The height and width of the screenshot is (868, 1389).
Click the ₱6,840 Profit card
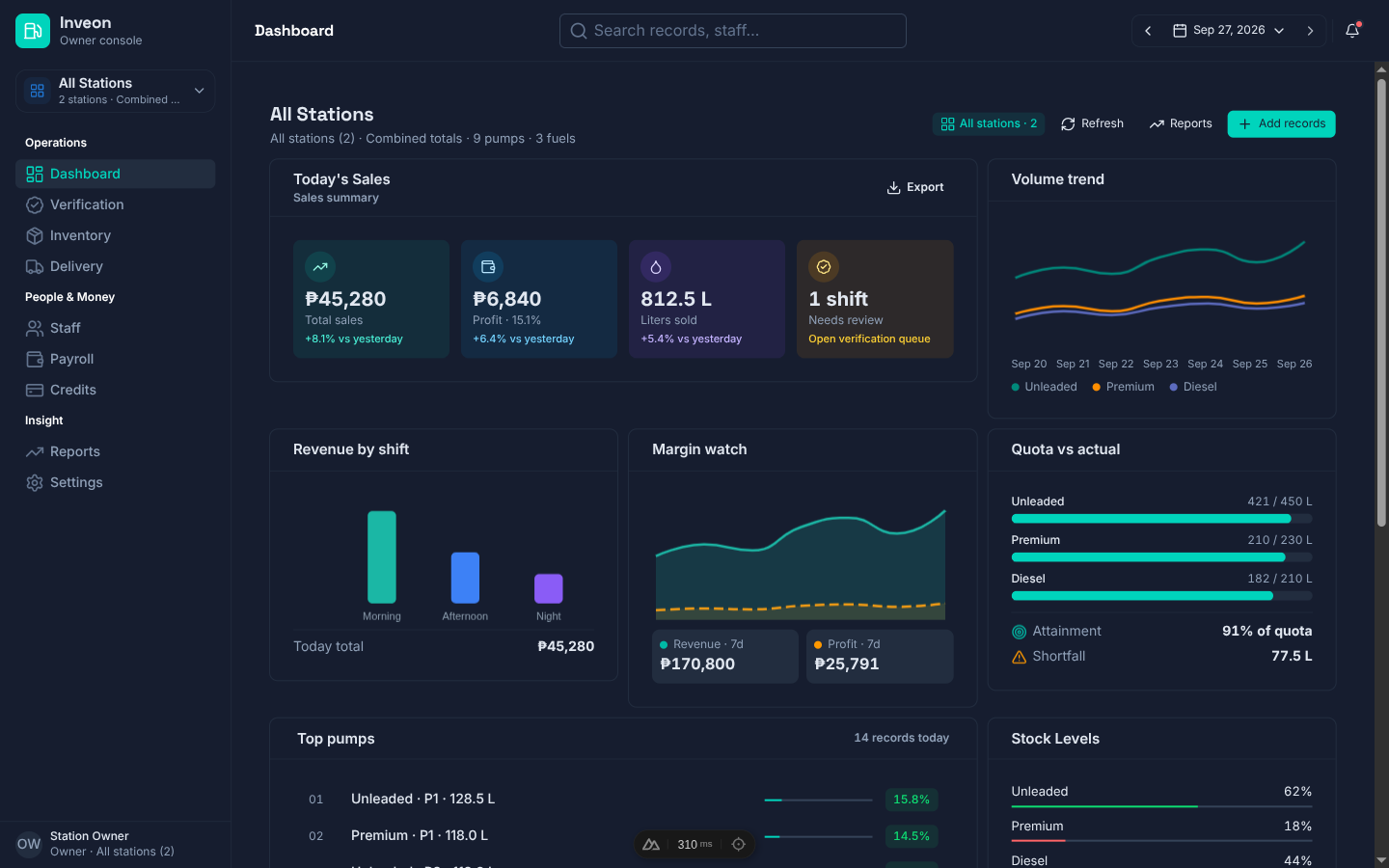[539, 299]
